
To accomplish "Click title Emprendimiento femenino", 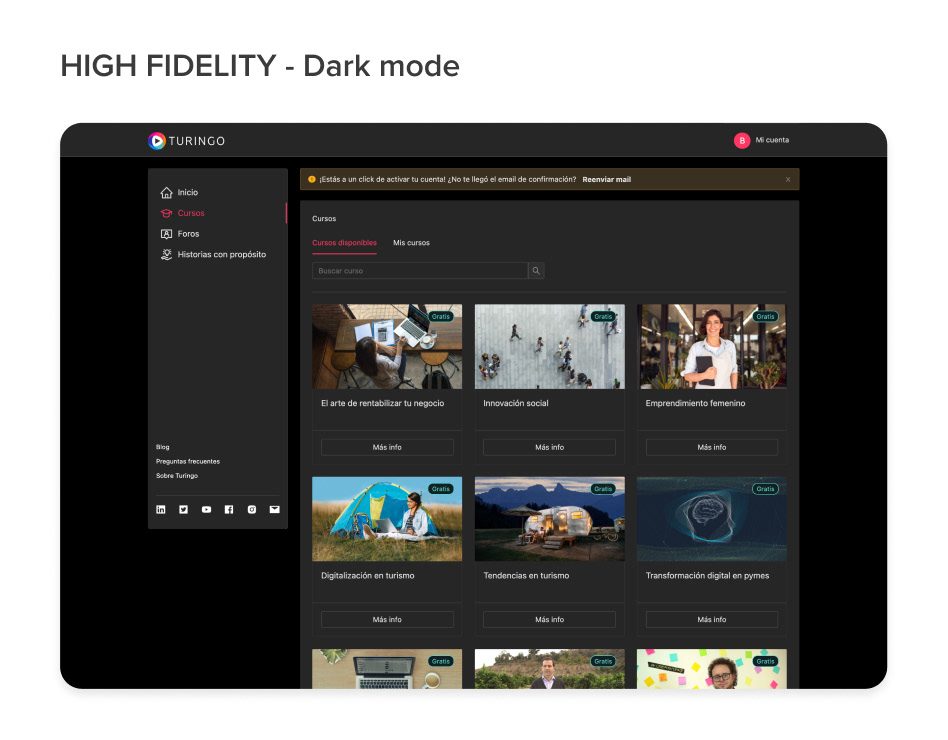I will [695, 404].
